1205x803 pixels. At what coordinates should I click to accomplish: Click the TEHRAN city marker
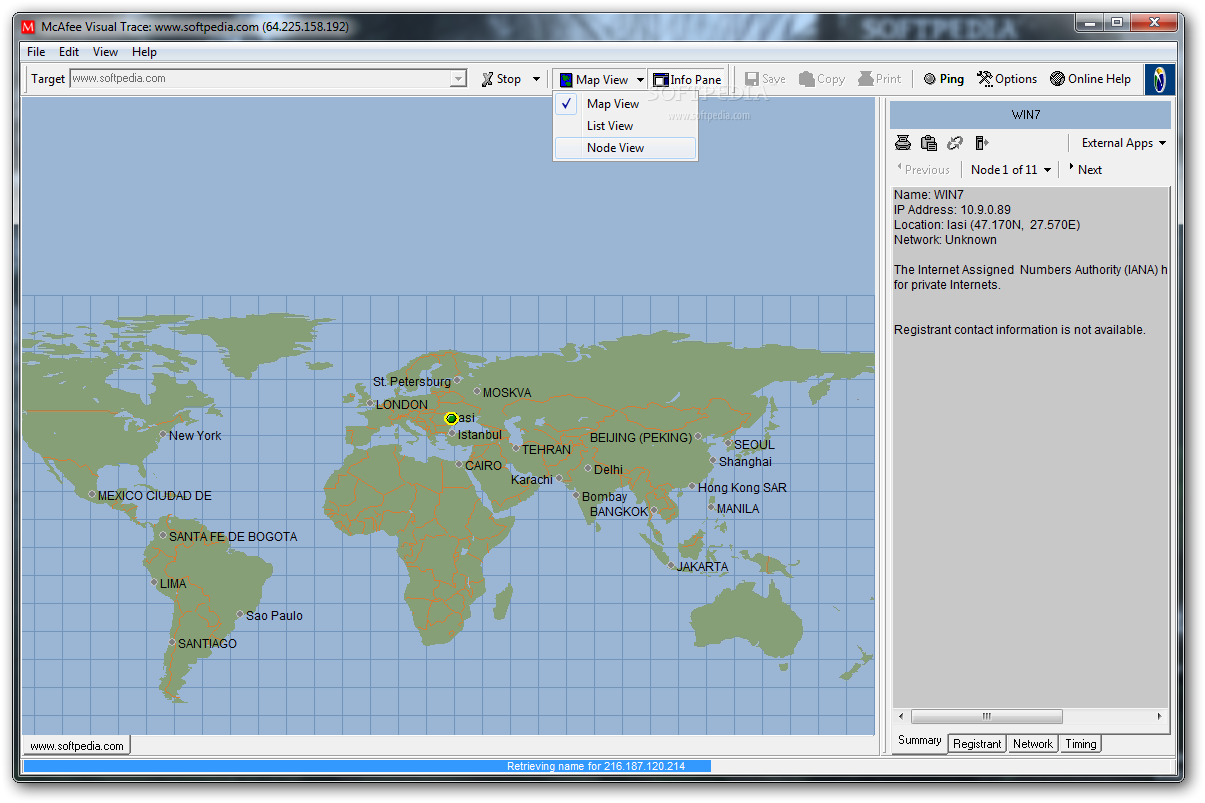coord(516,448)
